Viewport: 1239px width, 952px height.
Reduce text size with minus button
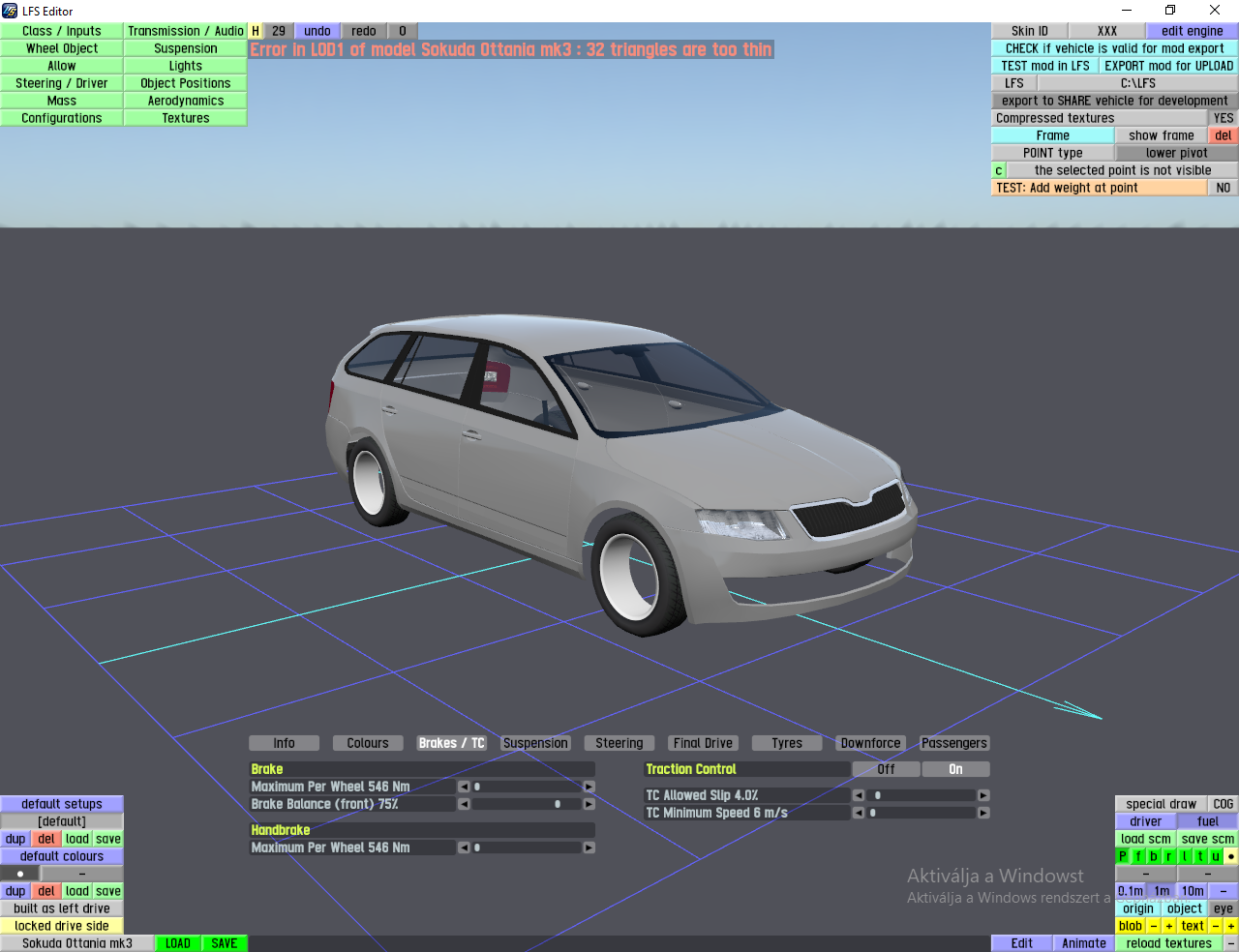(1216, 926)
